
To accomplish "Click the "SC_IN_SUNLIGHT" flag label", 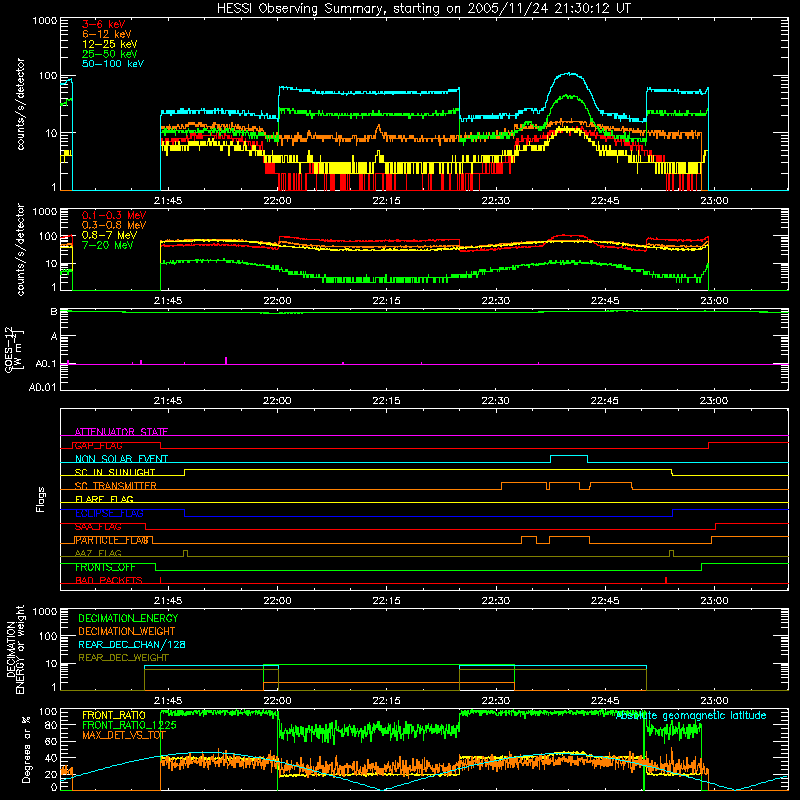I will point(115,472).
